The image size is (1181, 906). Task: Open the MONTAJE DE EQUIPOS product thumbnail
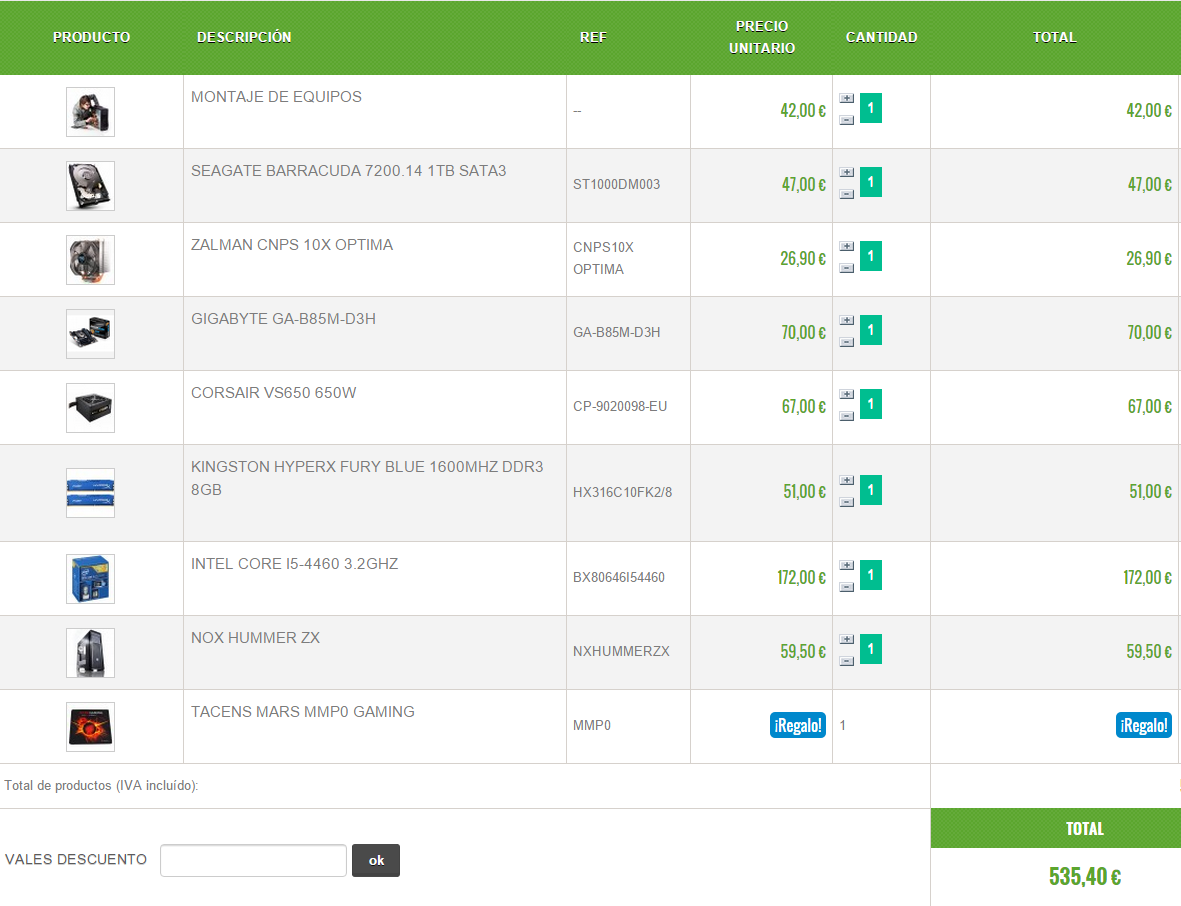pyautogui.click(x=90, y=111)
